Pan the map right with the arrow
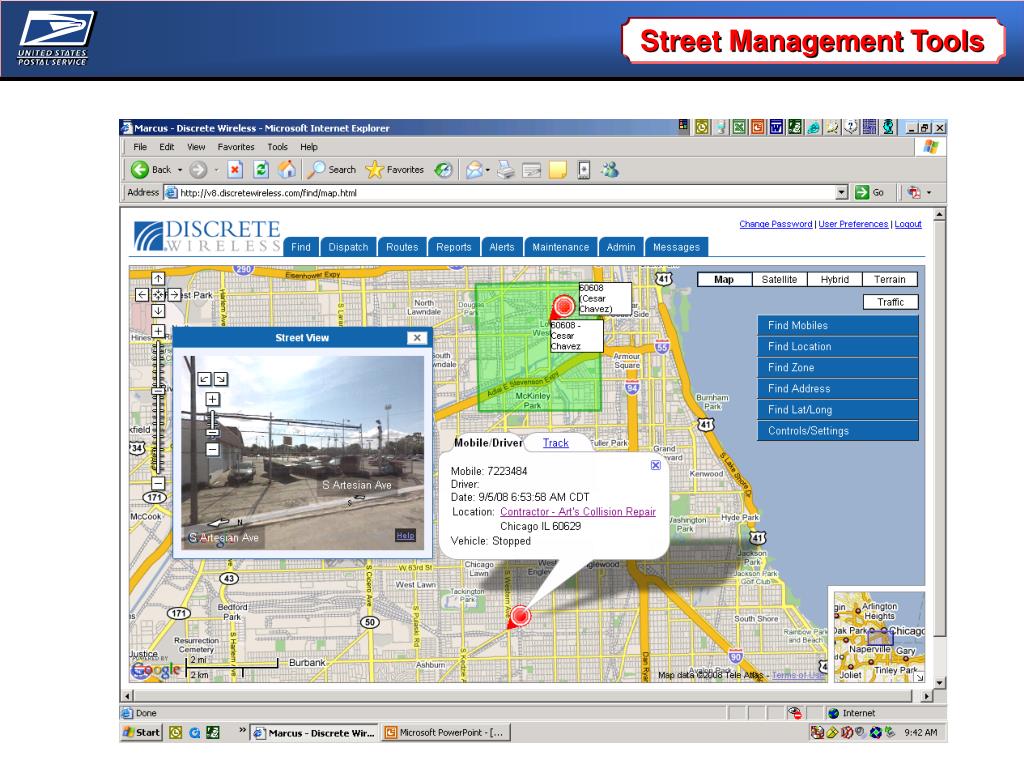 tap(174, 295)
